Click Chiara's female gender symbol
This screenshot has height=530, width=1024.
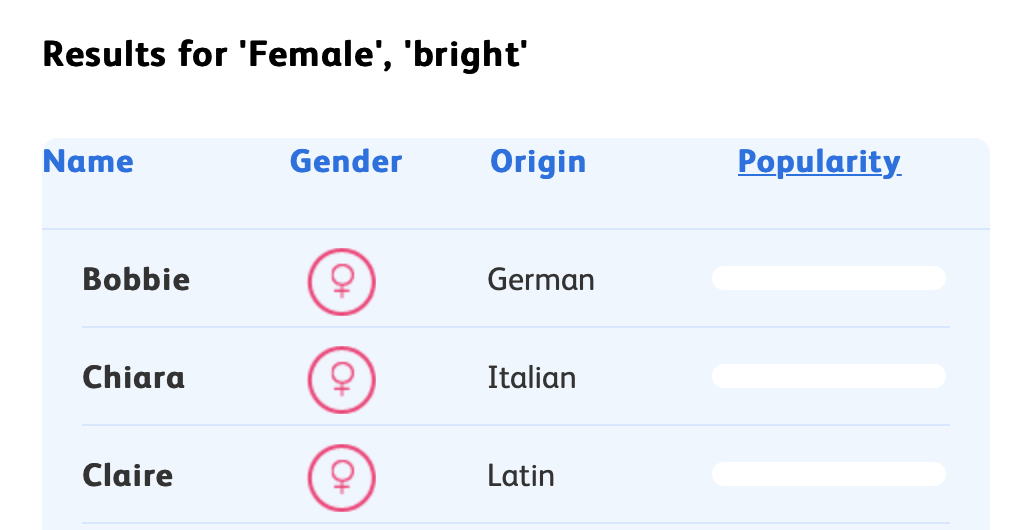point(341,378)
